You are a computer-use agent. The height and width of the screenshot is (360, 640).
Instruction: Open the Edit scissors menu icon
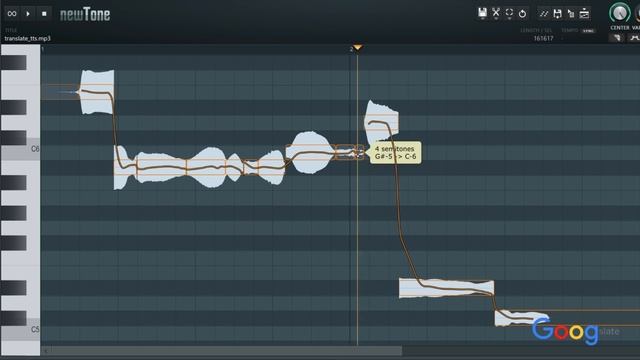pyautogui.click(x=496, y=13)
